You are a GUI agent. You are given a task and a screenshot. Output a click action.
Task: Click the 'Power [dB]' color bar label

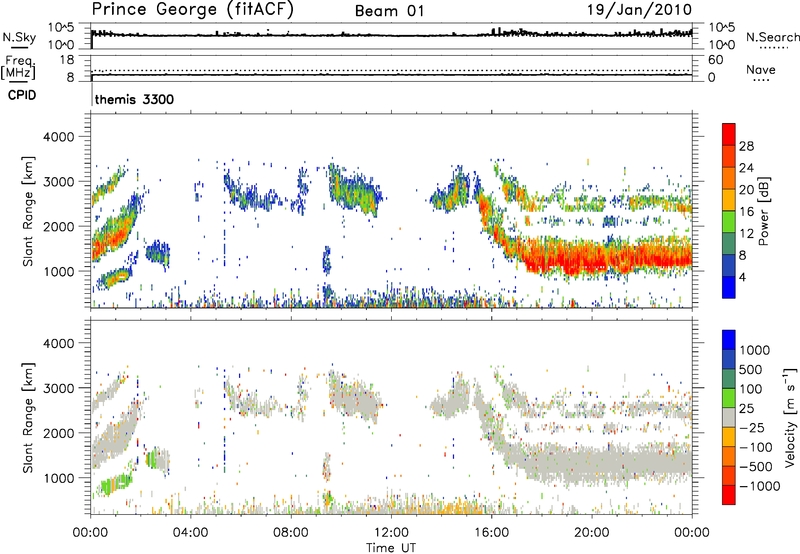pos(764,211)
